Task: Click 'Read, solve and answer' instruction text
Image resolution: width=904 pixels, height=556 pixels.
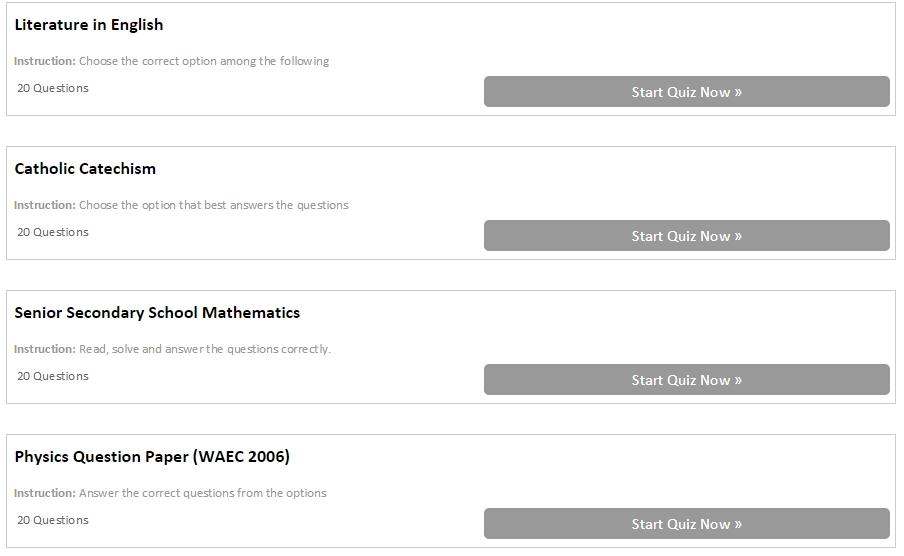Action: click(205, 349)
